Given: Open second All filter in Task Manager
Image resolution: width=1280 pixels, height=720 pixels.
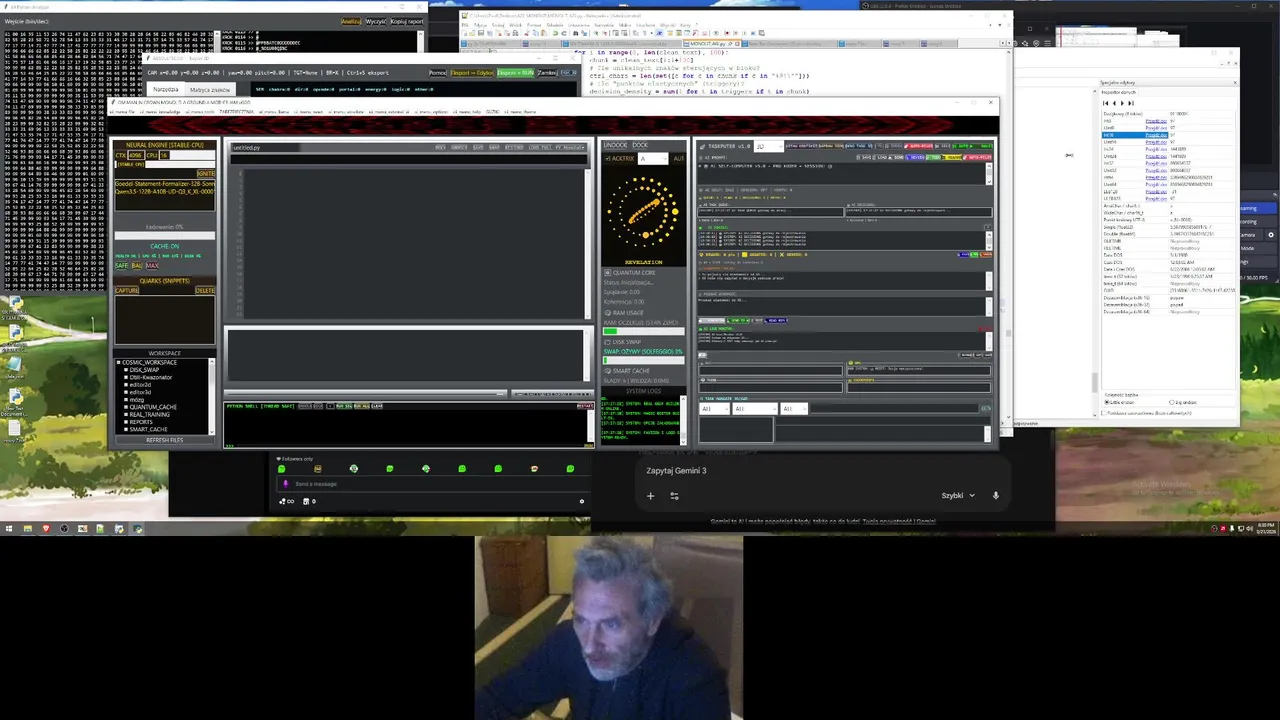Looking at the screenshot, I should tap(754, 409).
